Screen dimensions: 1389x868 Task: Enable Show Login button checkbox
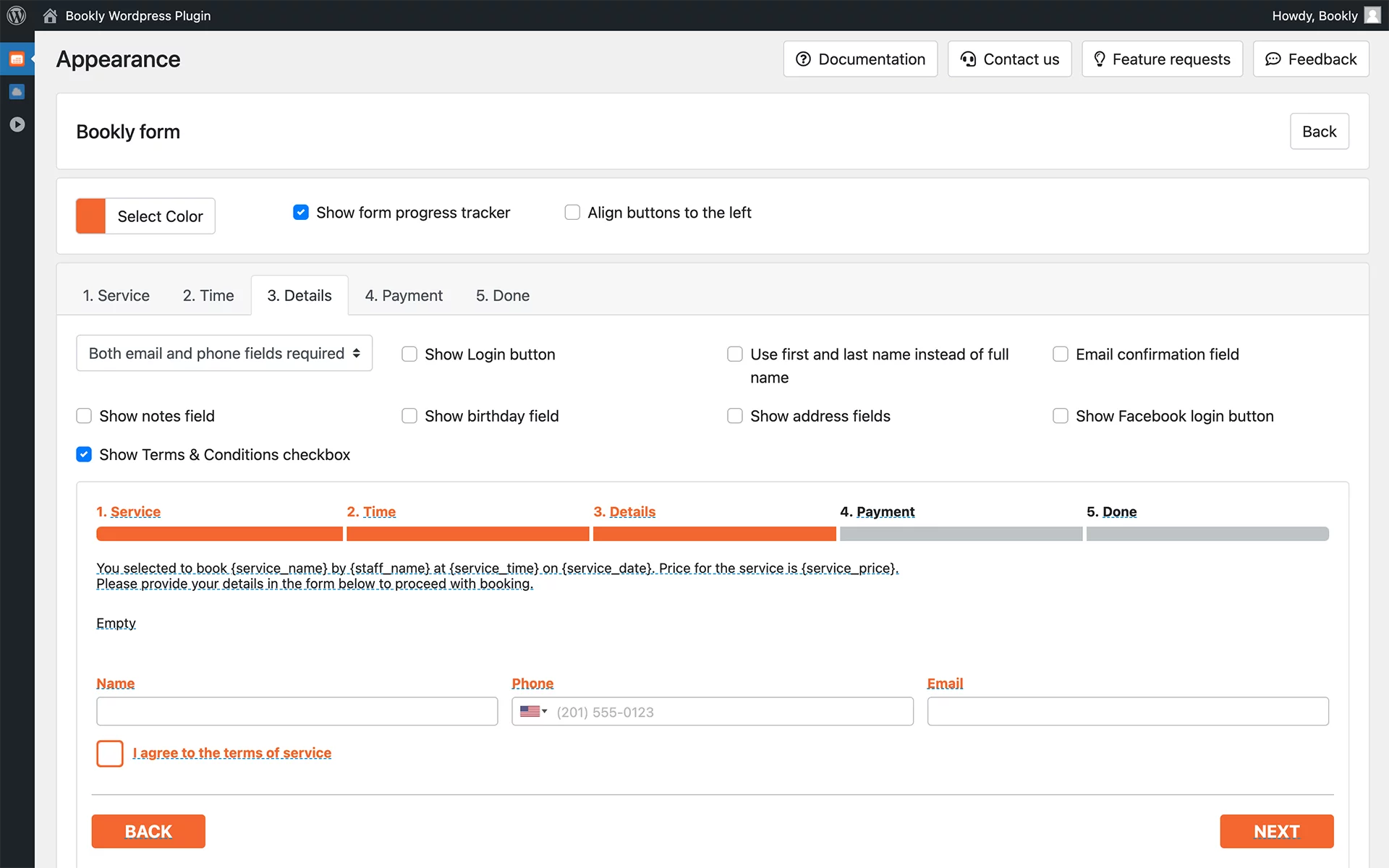[x=409, y=354]
